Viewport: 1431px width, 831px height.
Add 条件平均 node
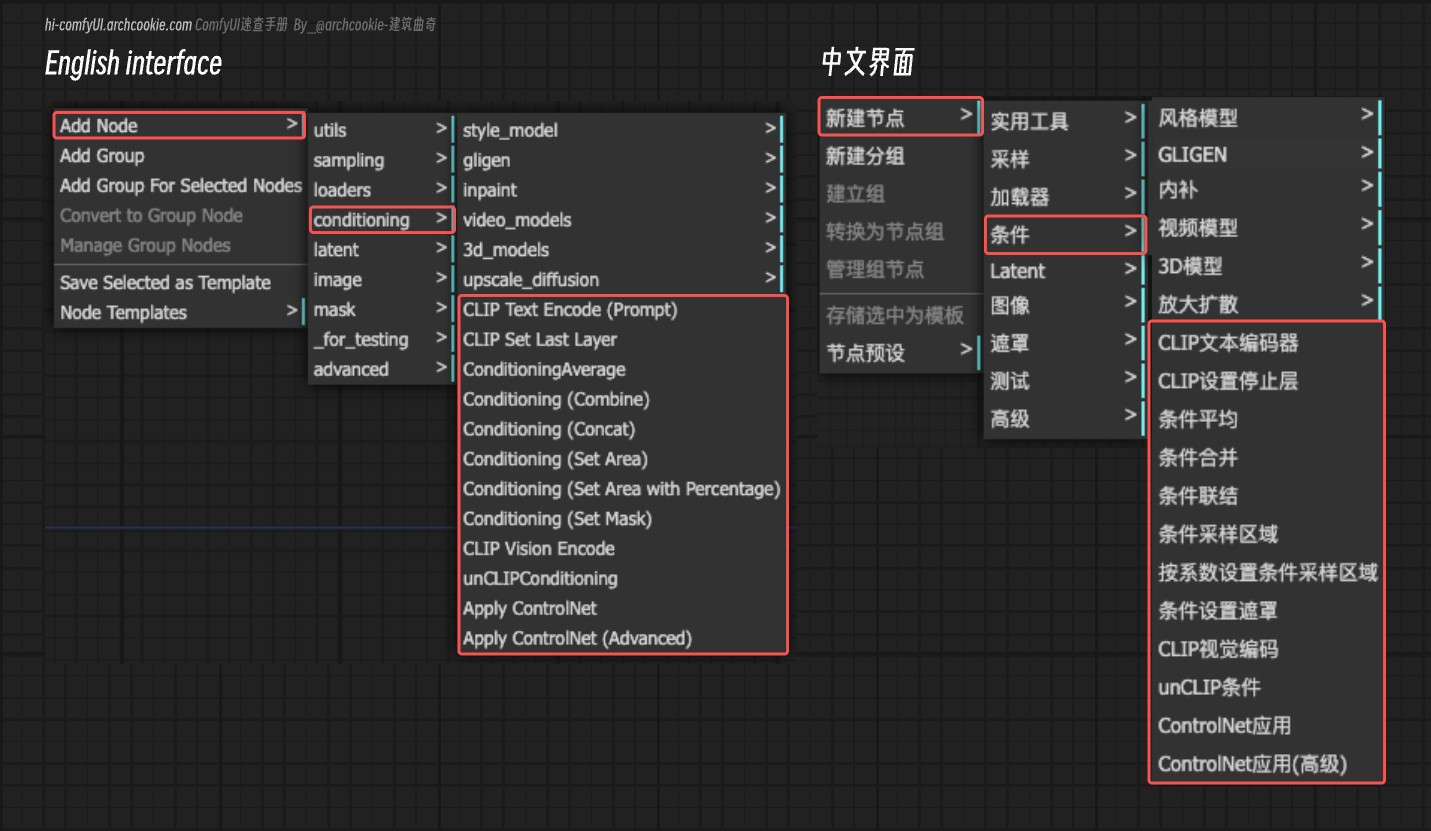[x=1267, y=419]
